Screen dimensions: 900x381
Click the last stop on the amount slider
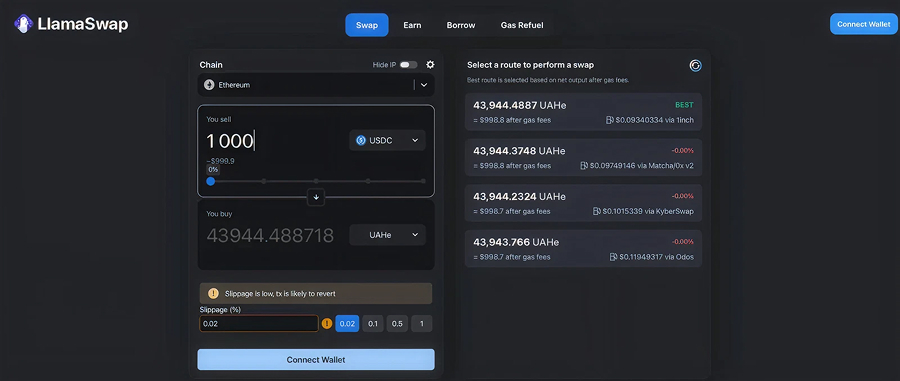point(424,181)
